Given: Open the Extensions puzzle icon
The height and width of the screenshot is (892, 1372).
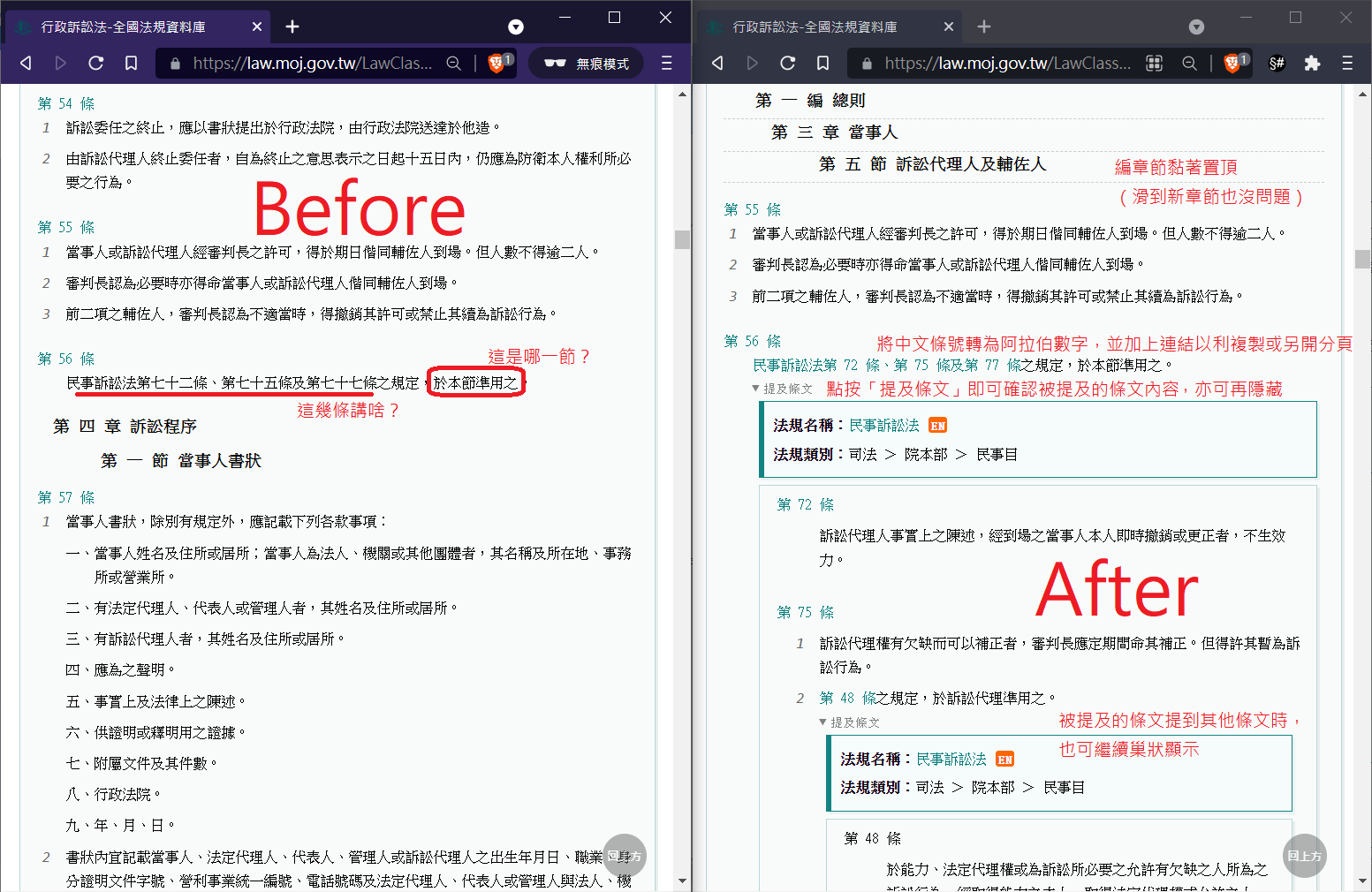Looking at the screenshot, I should 1312,63.
